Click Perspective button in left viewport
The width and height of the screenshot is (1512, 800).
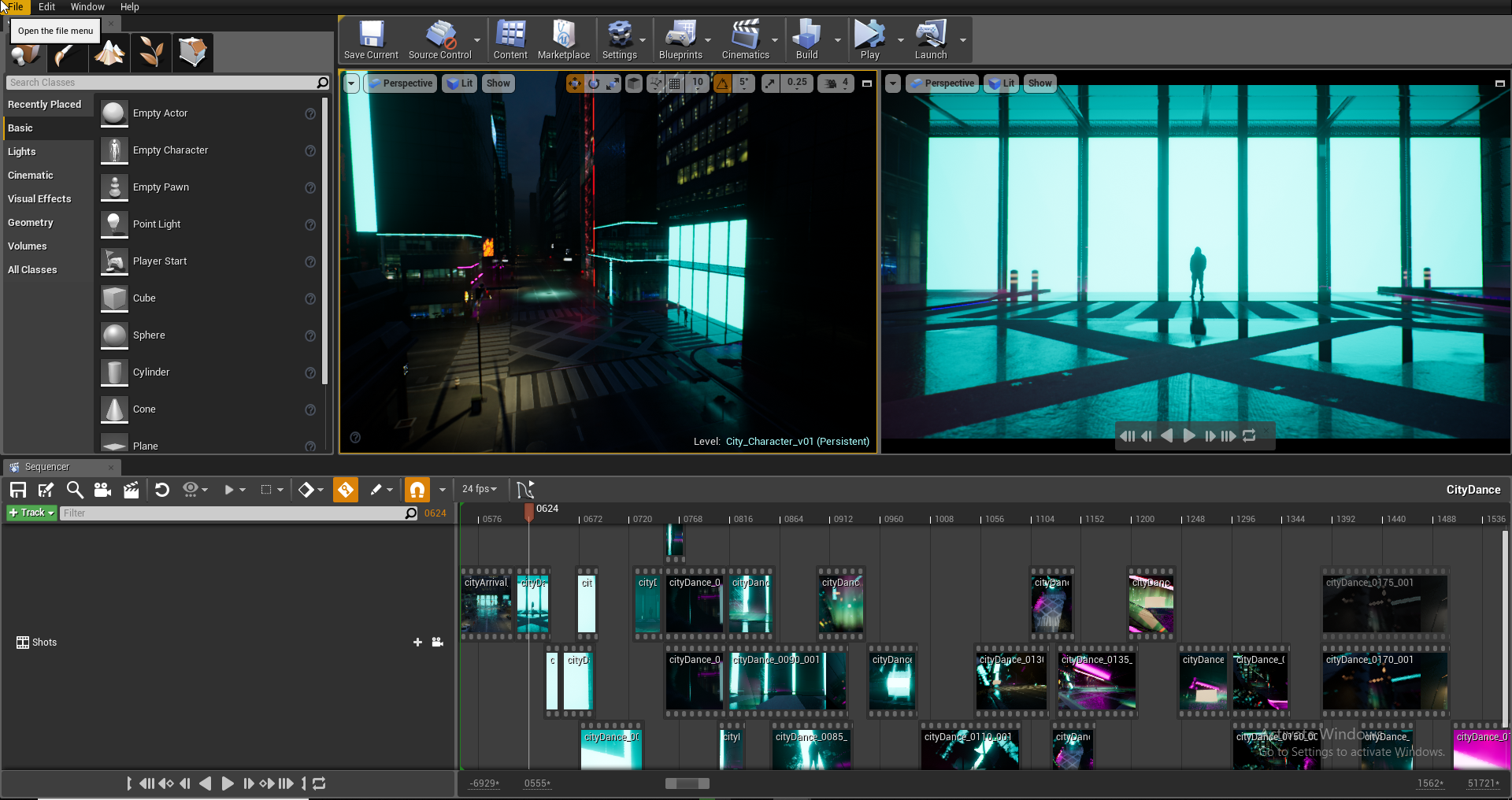402,83
